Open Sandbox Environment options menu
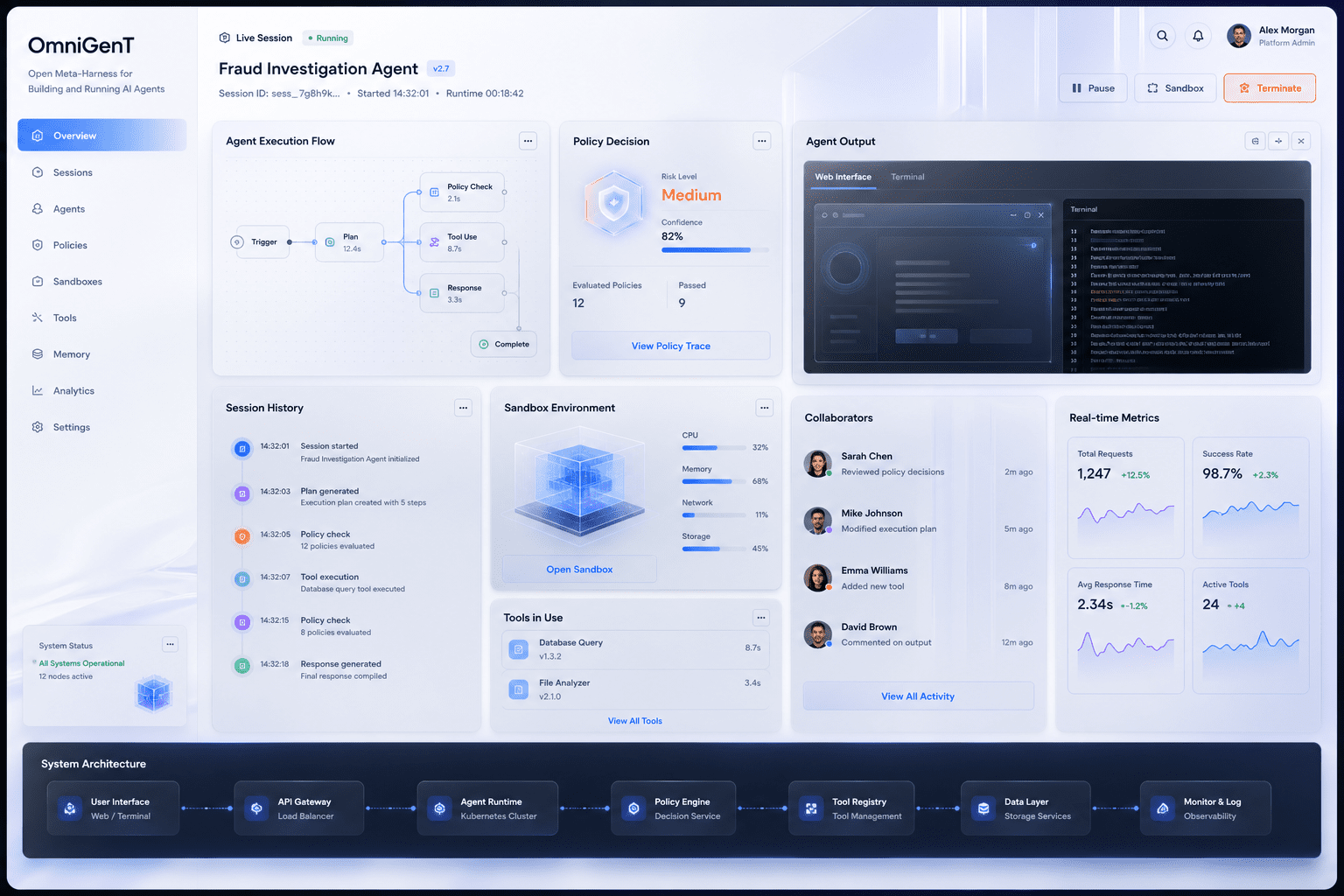Viewport: 1344px width, 896px height. tap(765, 408)
